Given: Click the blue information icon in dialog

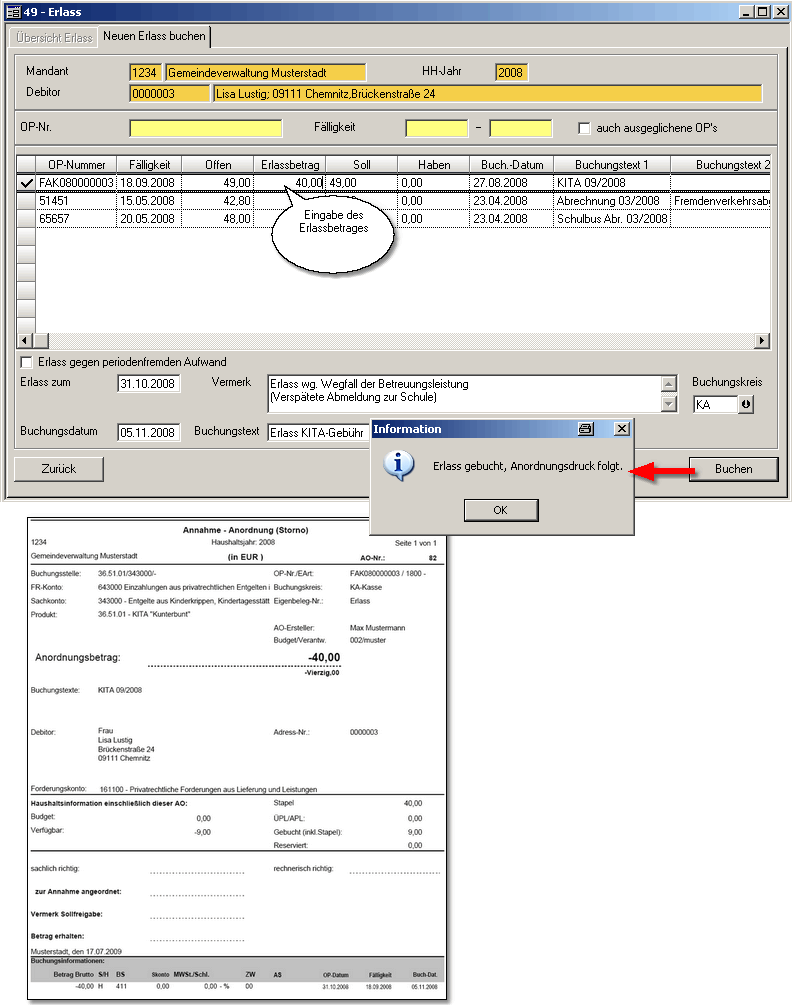Looking at the screenshot, I should (400, 465).
